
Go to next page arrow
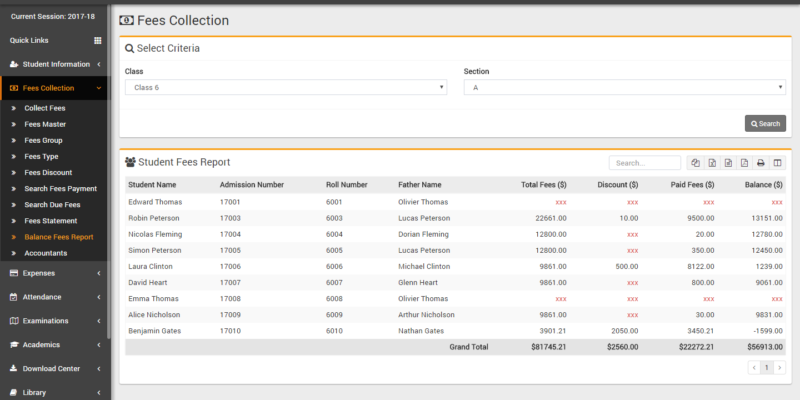(780, 368)
